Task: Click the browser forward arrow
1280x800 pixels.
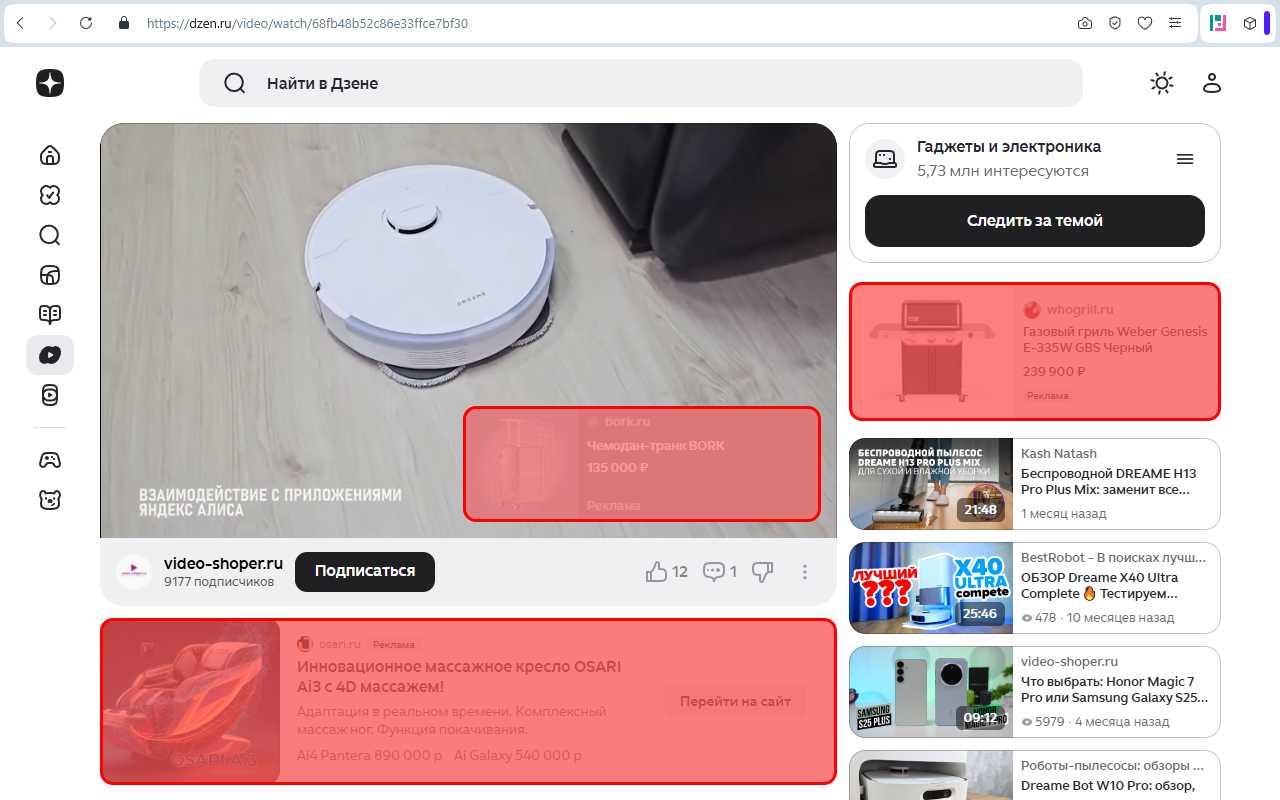Action: coord(53,23)
